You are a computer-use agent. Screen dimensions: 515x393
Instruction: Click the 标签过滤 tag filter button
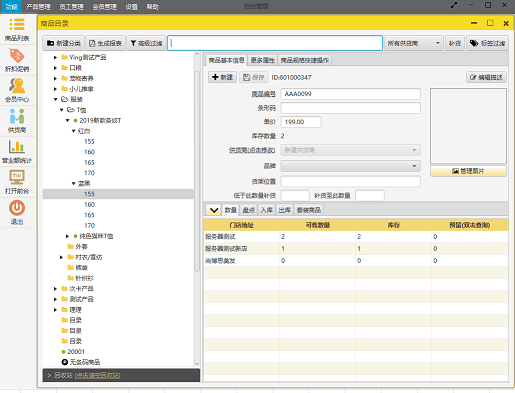487,43
